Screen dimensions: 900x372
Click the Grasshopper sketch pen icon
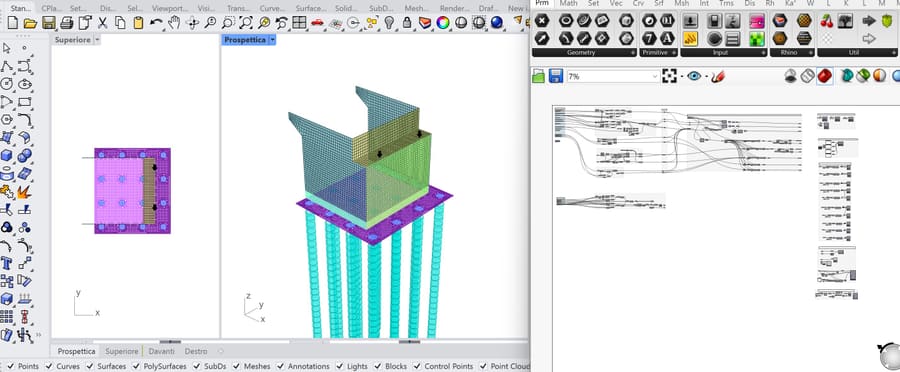[717, 76]
